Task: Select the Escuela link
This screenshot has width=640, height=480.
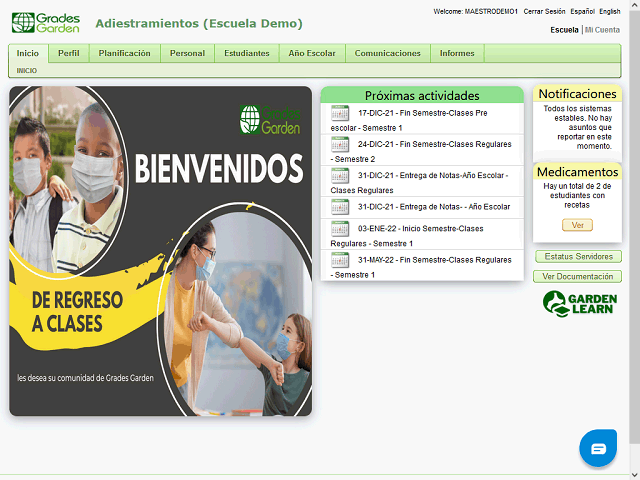Action: (564, 30)
